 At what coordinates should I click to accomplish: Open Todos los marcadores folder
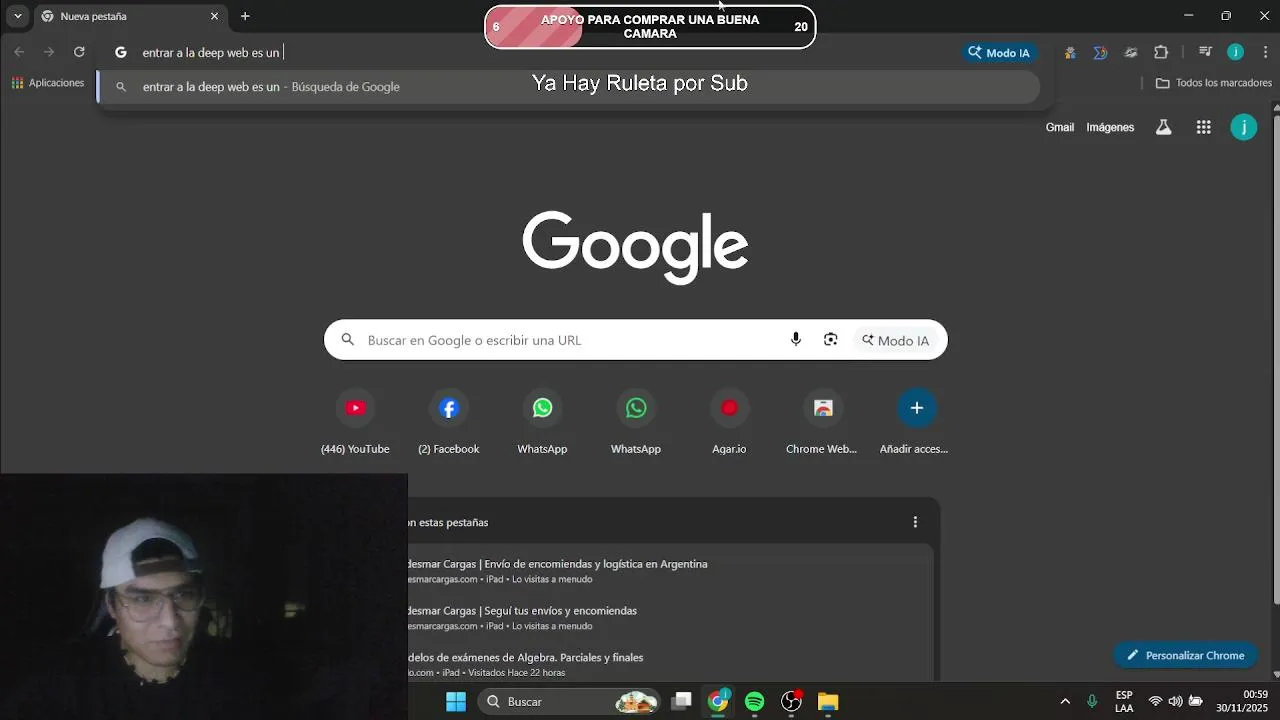1214,83
